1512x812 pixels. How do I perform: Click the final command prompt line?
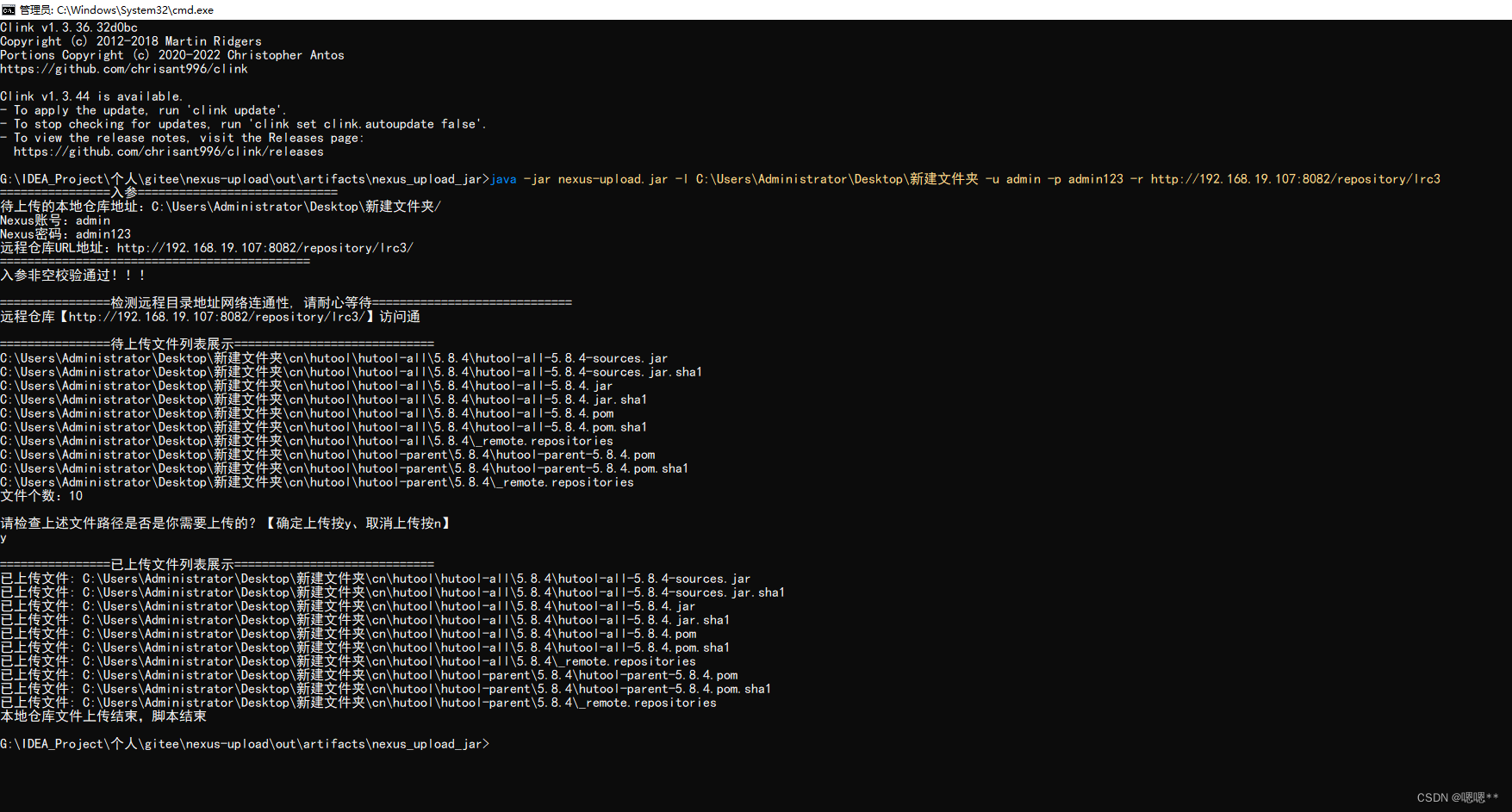click(x=245, y=744)
